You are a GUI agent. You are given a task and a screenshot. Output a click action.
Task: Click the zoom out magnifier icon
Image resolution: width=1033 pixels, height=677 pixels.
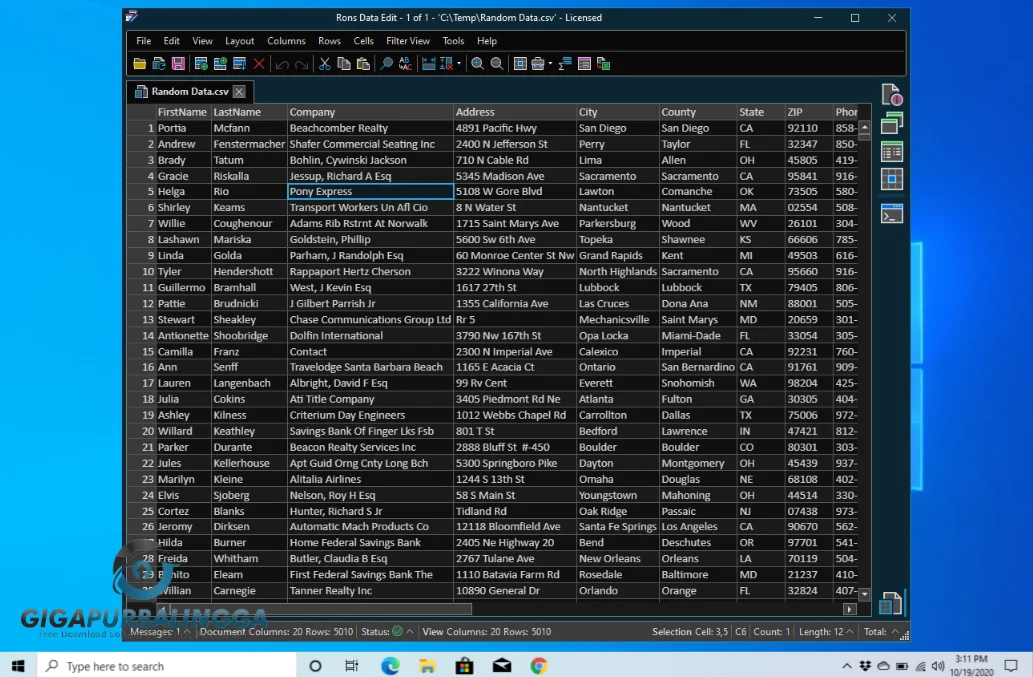(497, 64)
